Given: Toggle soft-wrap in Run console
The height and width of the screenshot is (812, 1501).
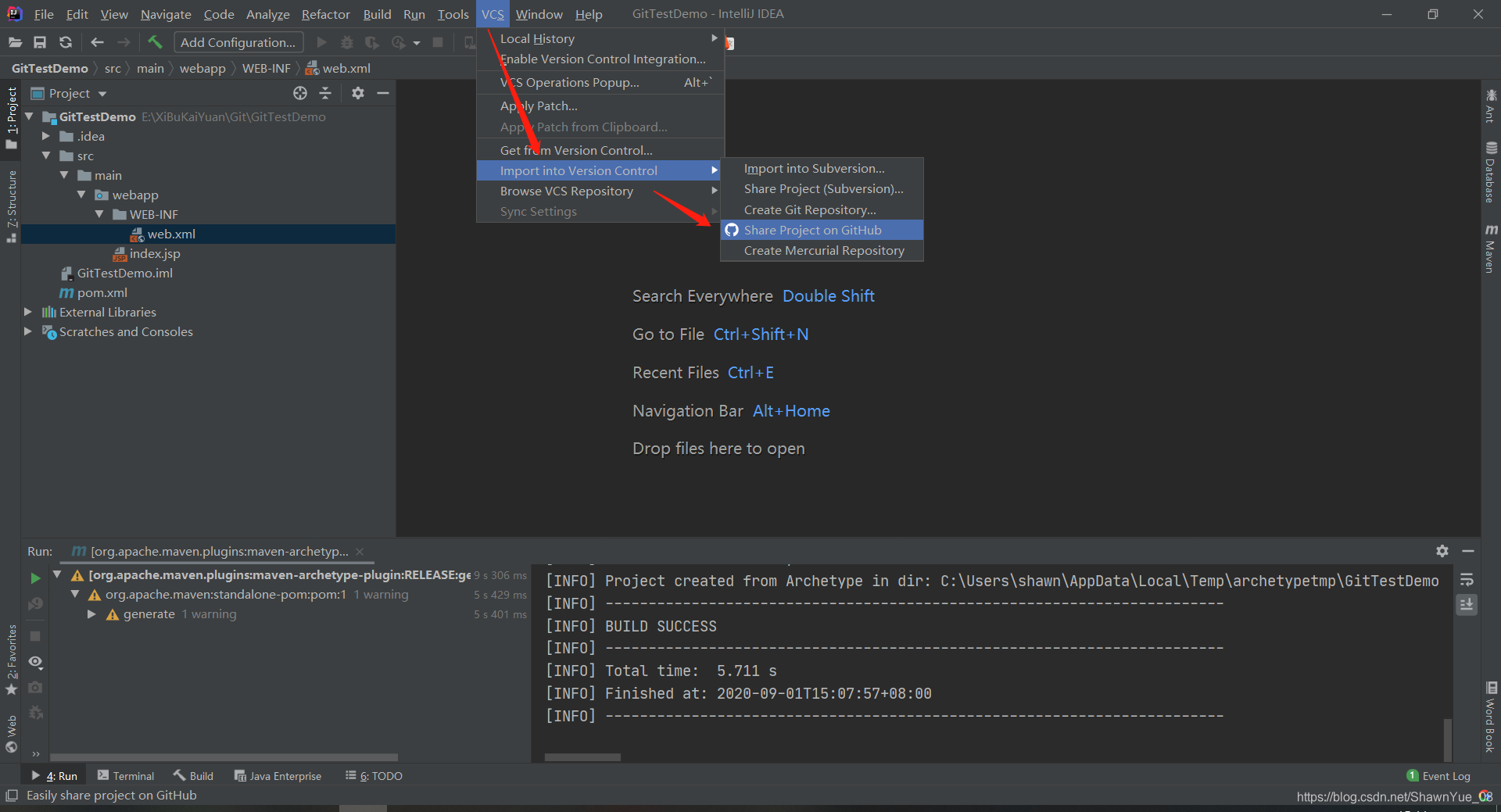Looking at the screenshot, I should pos(1467,580).
